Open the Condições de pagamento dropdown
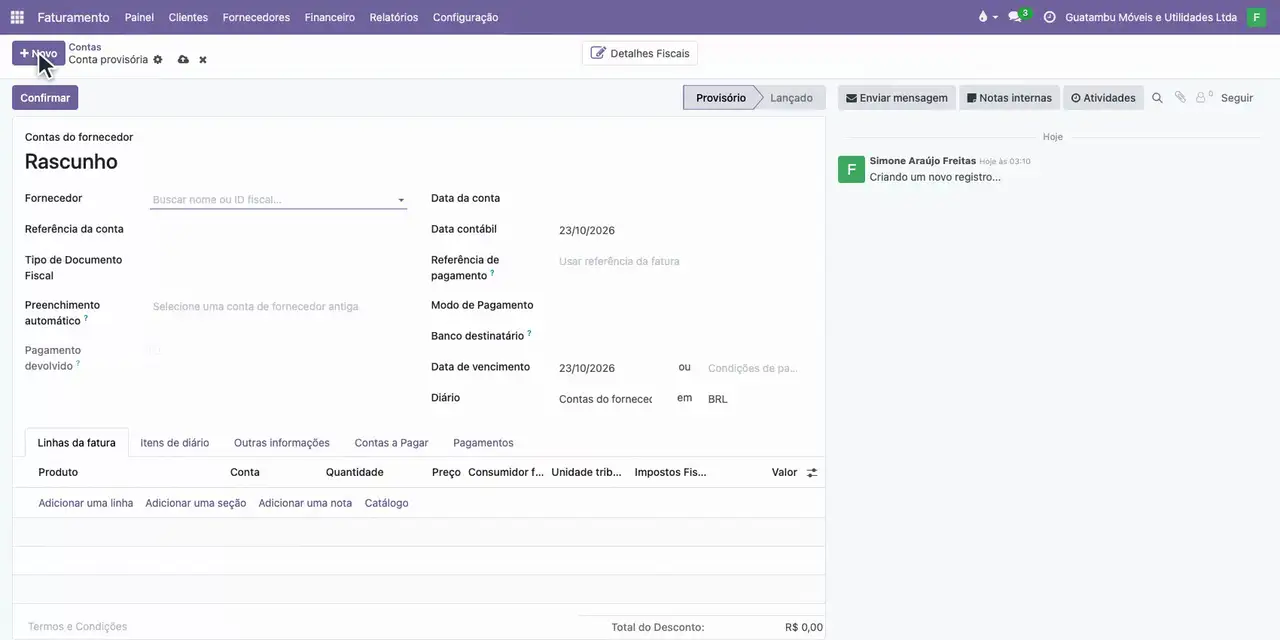Screen dimensions: 1280x640 tap(754, 368)
